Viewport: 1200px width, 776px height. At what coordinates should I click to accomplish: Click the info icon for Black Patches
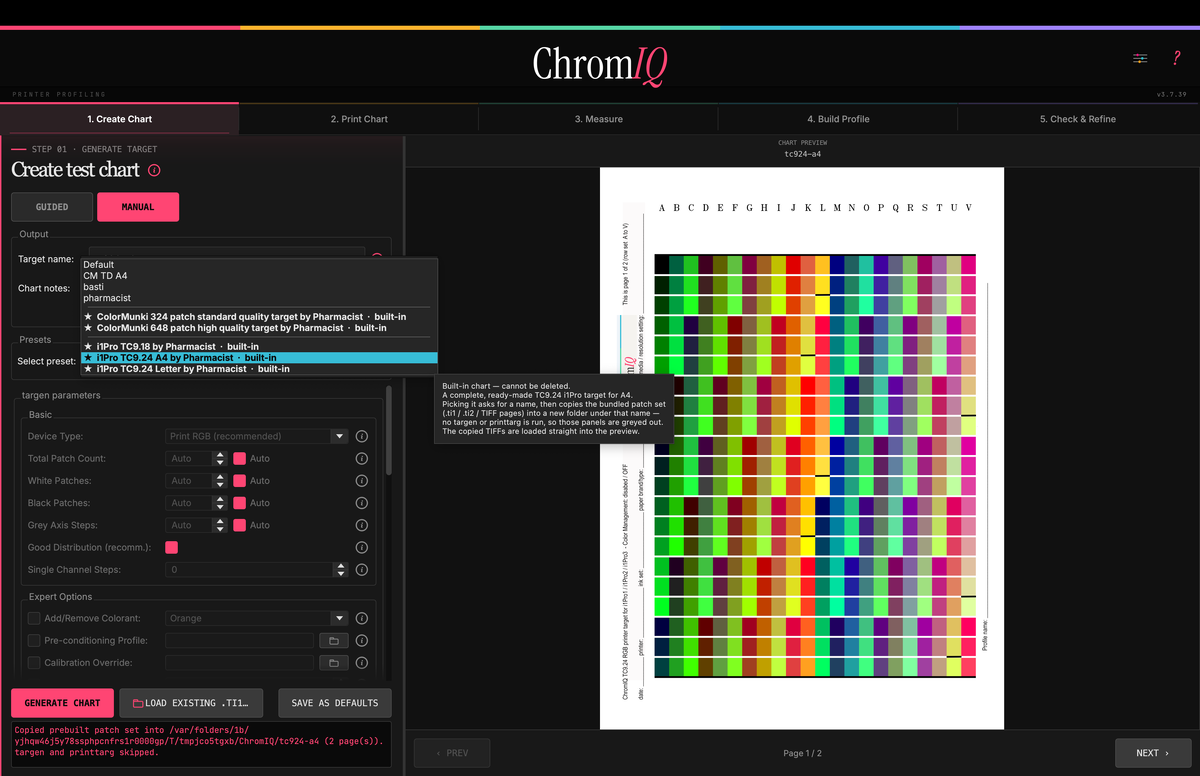(x=362, y=503)
